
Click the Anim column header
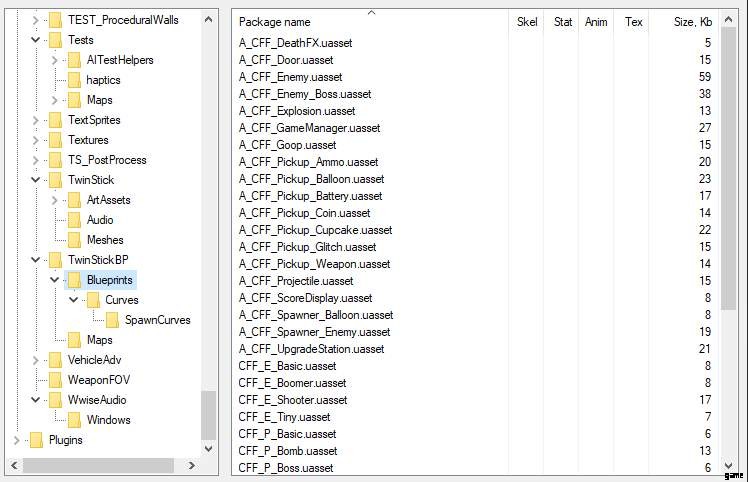(596, 22)
